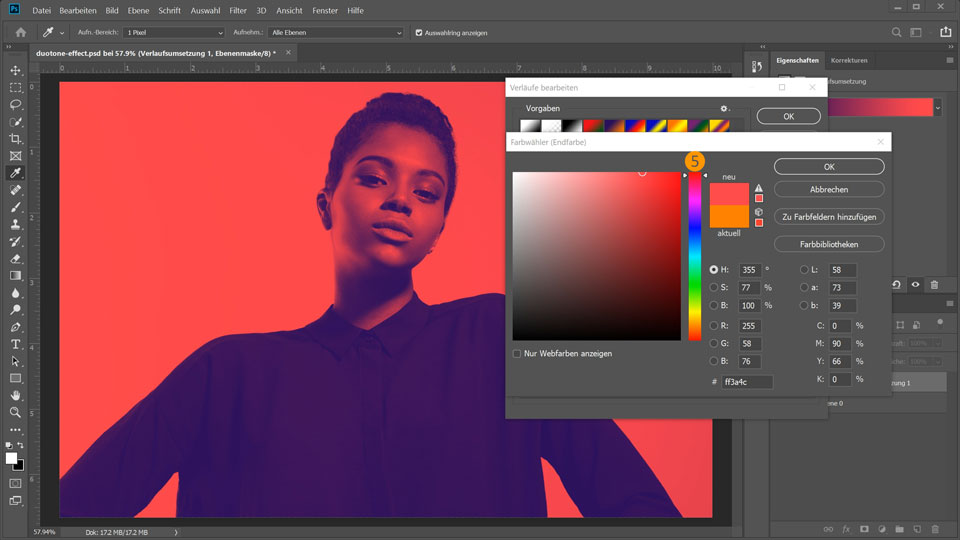Select the Hand tool

tap(16, 396)
